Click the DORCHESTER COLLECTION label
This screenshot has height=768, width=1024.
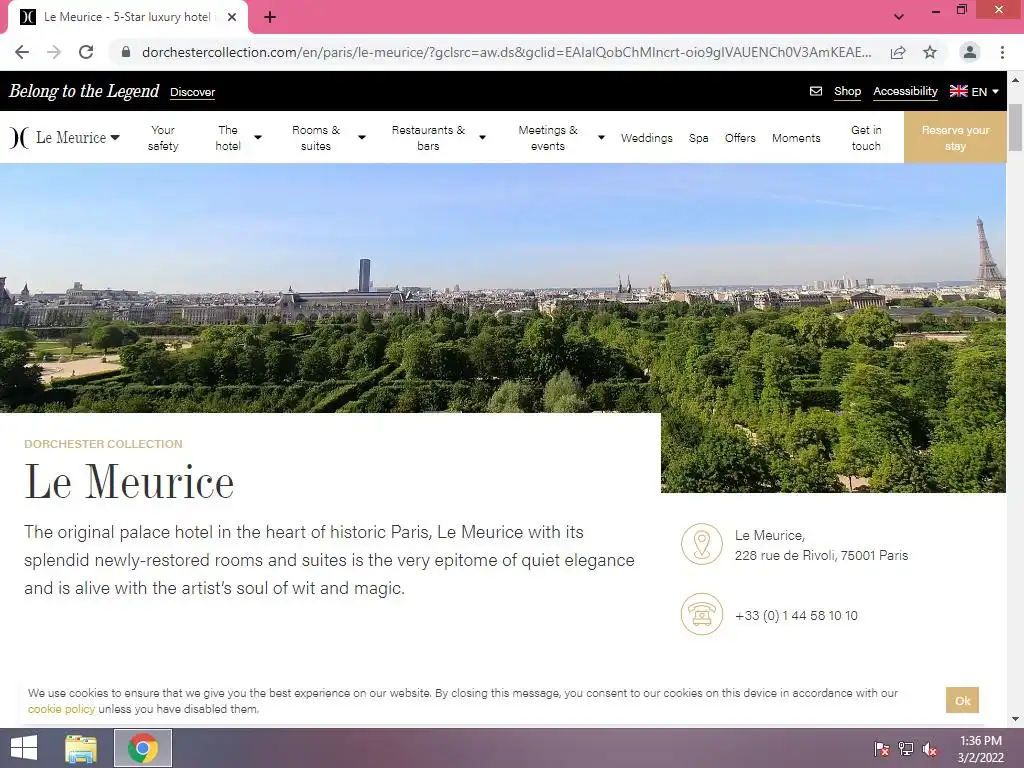point(103,444)
